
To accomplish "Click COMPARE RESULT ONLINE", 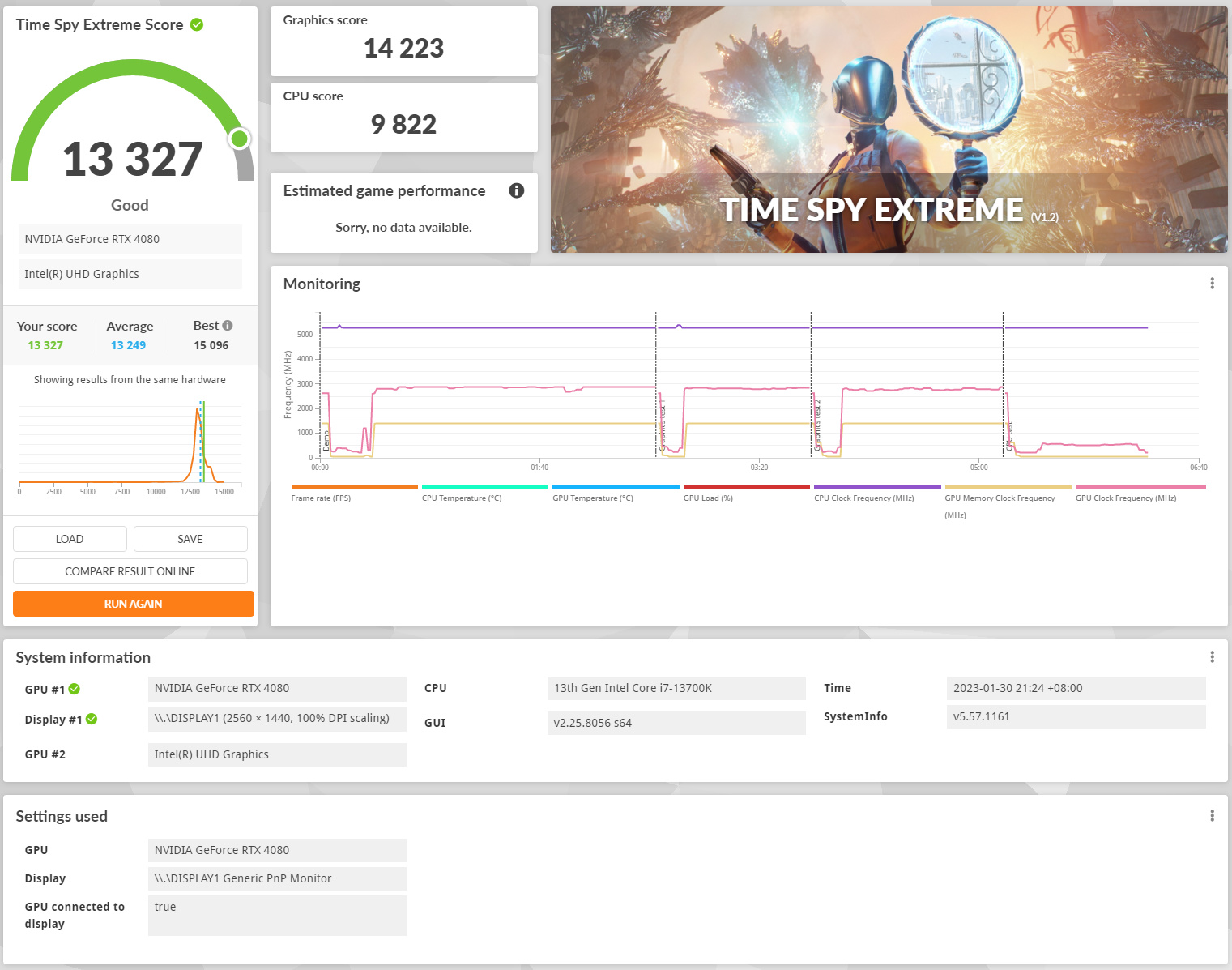I will (x=130, y=571).
